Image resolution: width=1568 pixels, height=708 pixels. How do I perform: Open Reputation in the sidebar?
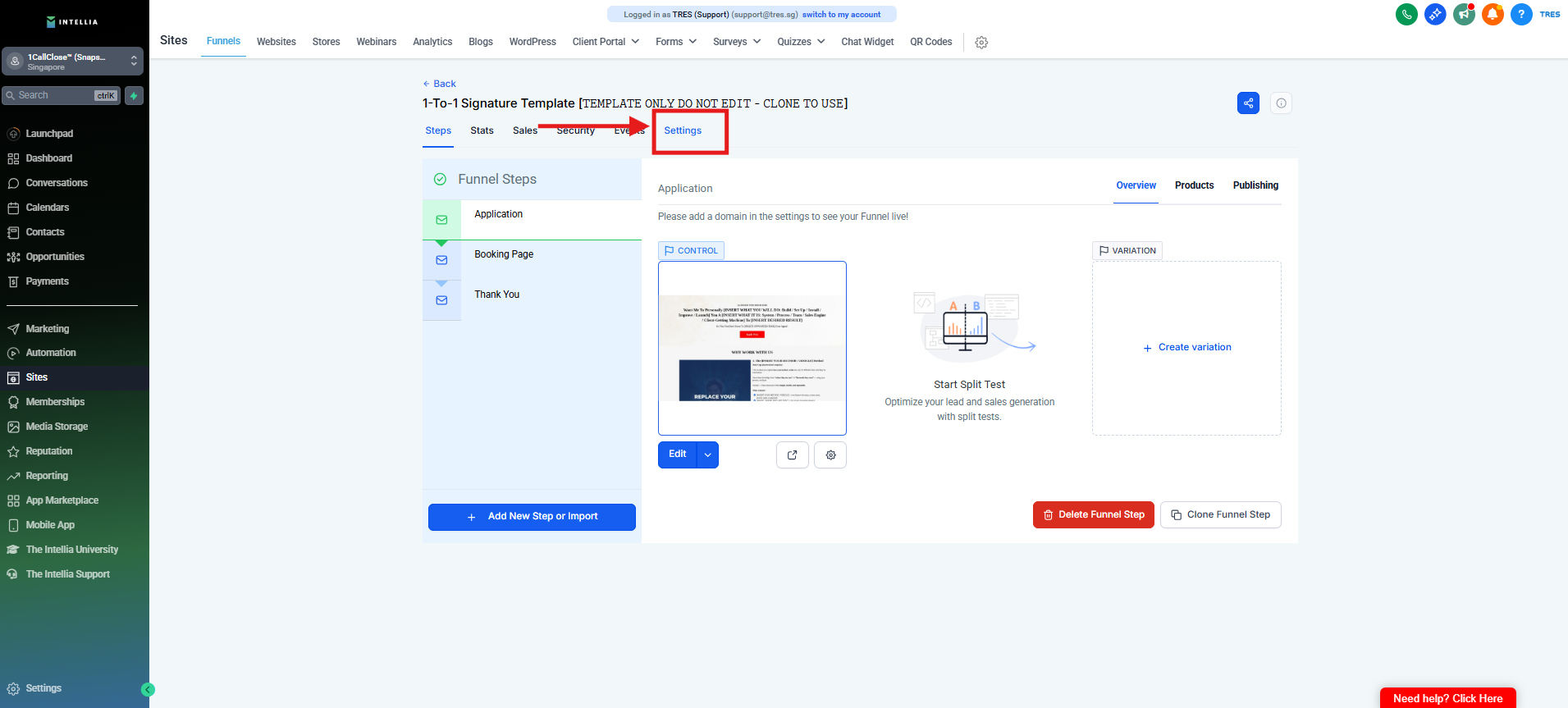point(49,451)
